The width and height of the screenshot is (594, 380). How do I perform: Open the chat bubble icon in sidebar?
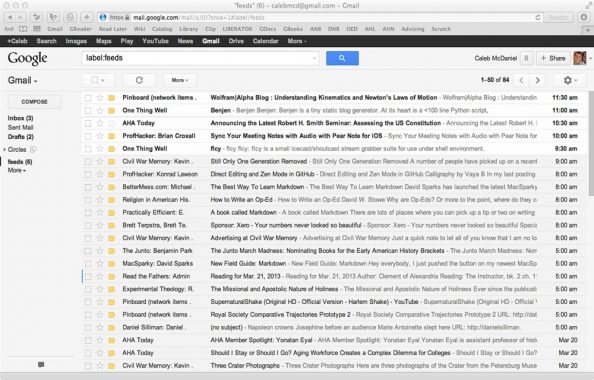(41, 364)
